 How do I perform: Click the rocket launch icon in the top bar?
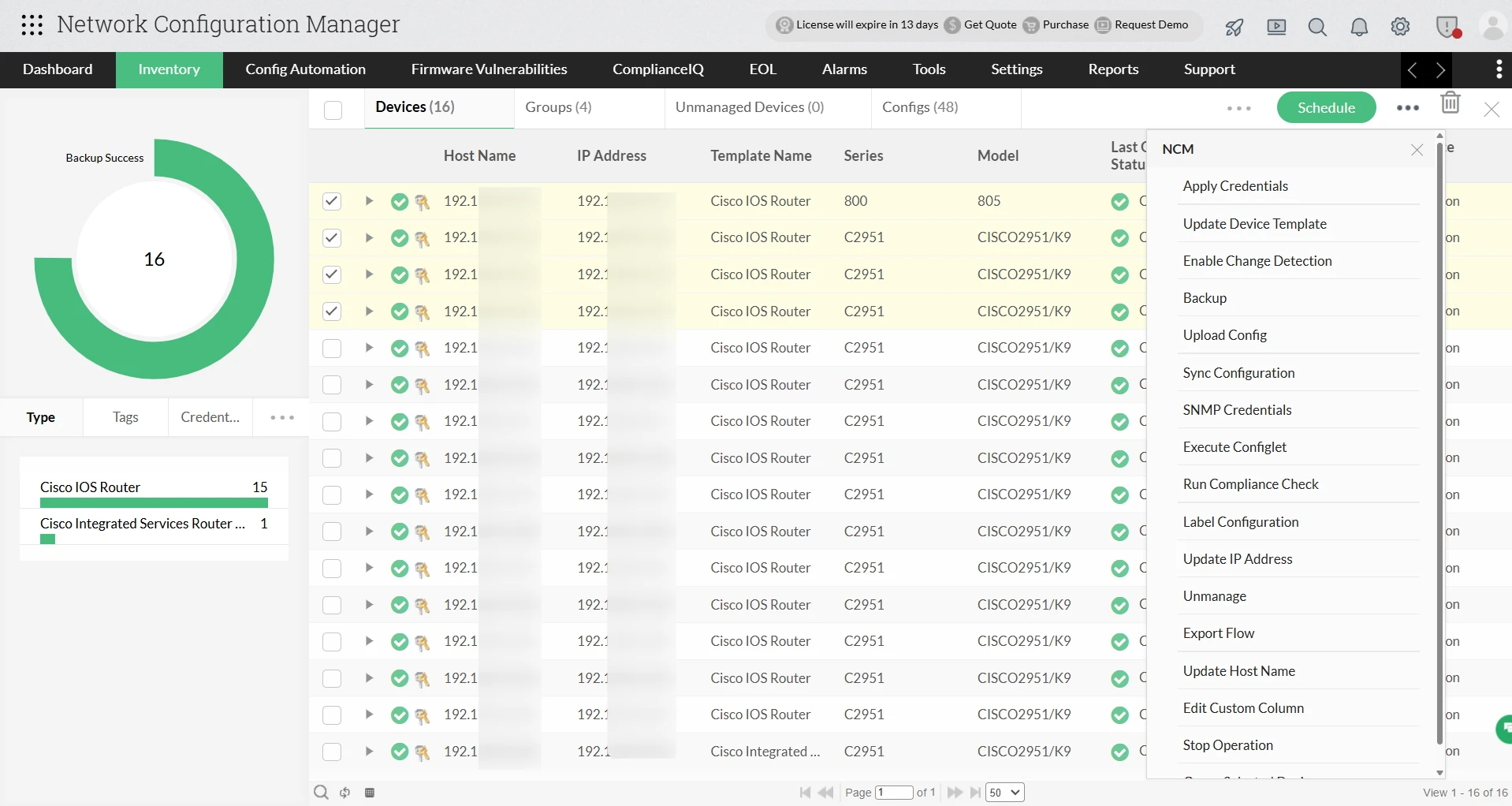(1234, 27)
